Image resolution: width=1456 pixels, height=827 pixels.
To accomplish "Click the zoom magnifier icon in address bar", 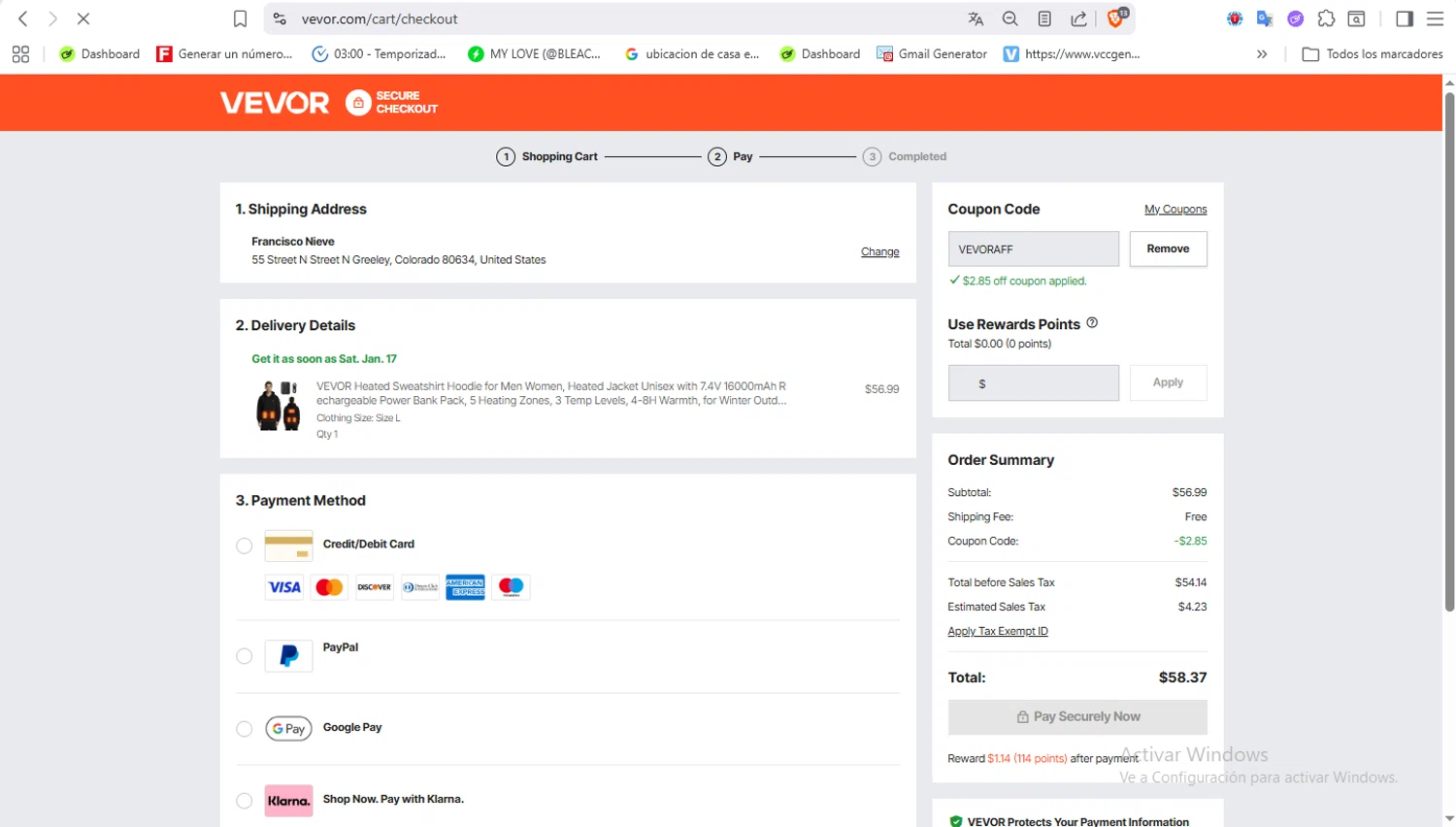I will [1010, 18].
